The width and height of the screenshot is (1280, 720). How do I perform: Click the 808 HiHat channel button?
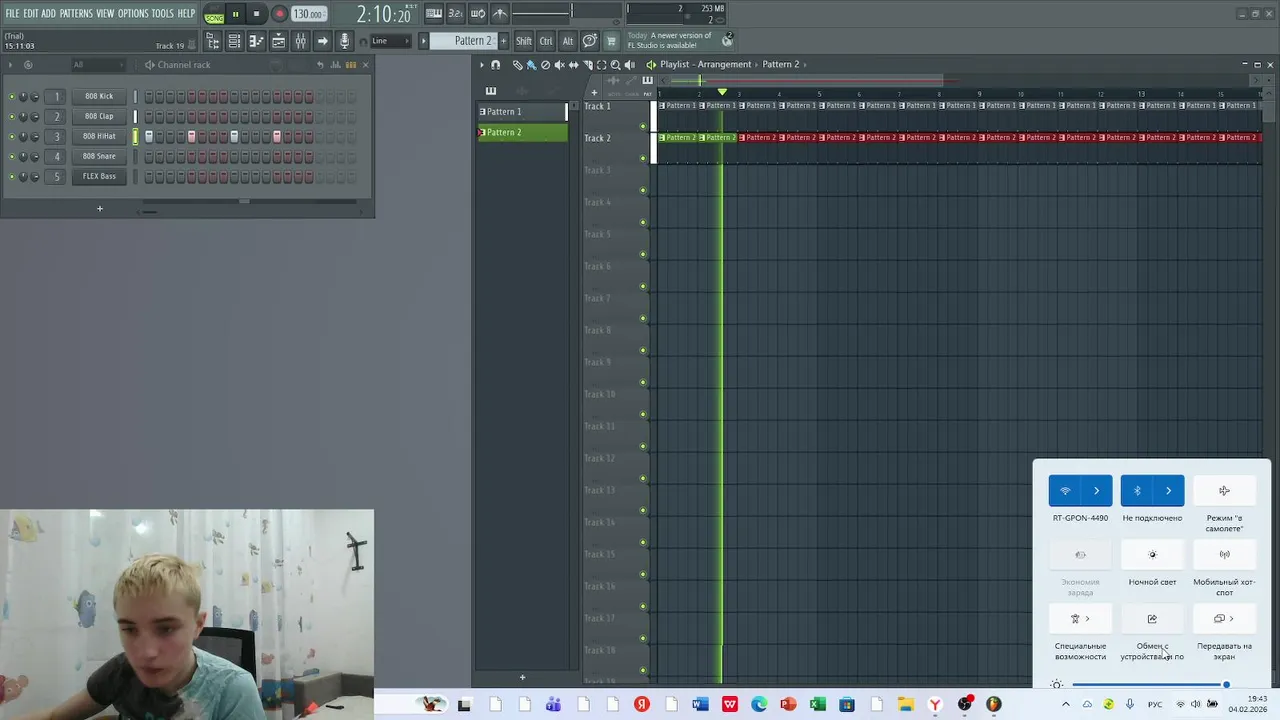click(99, 137)
